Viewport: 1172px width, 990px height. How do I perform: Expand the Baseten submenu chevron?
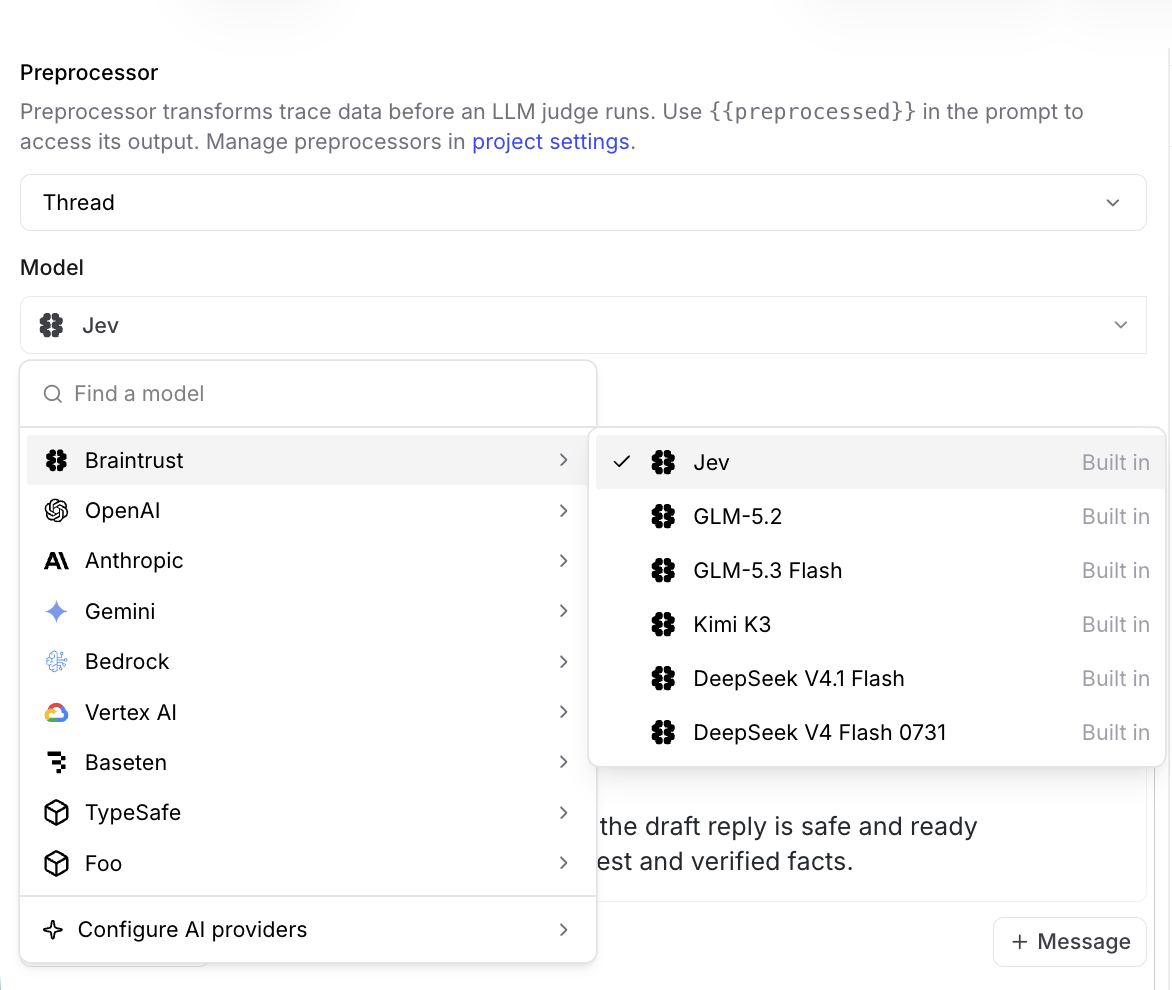tap(564, 762)
